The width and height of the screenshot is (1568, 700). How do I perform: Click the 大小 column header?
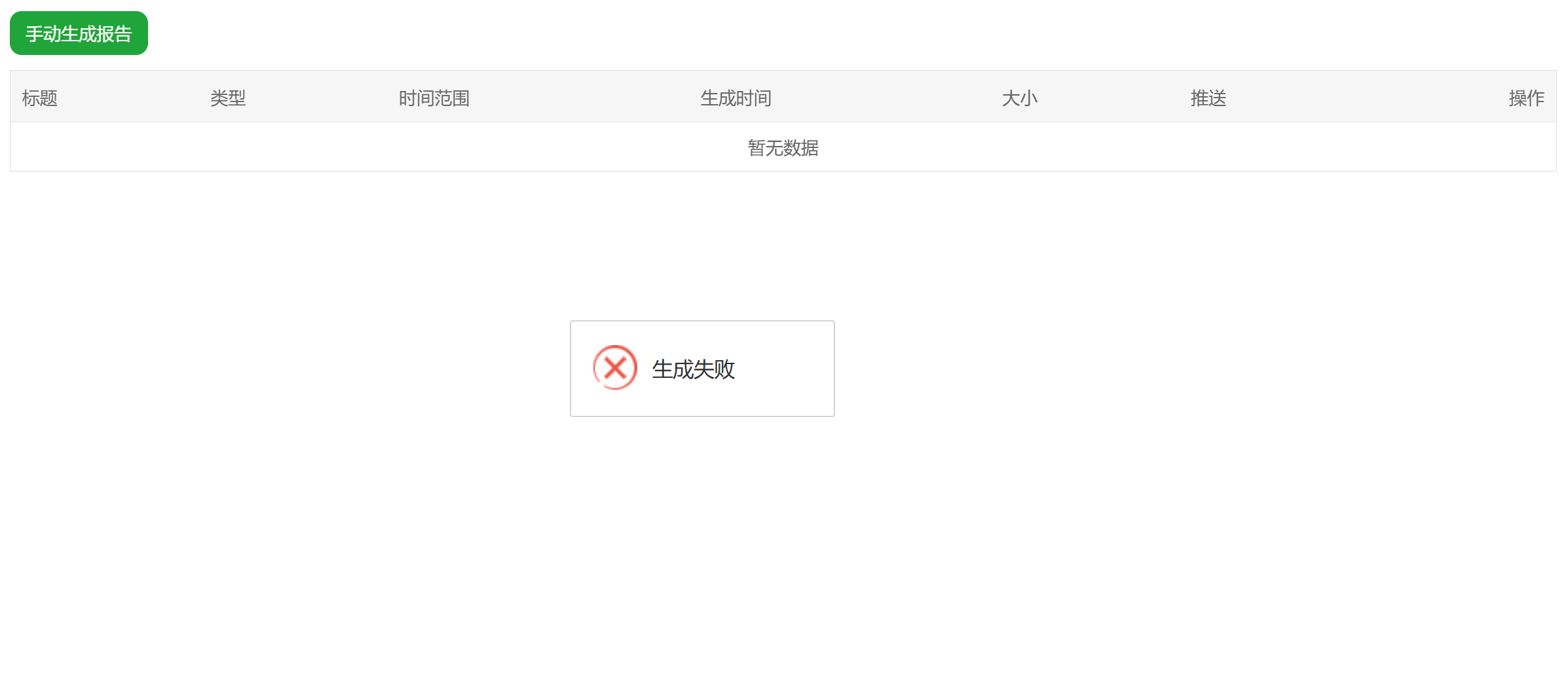[1020, 98]
